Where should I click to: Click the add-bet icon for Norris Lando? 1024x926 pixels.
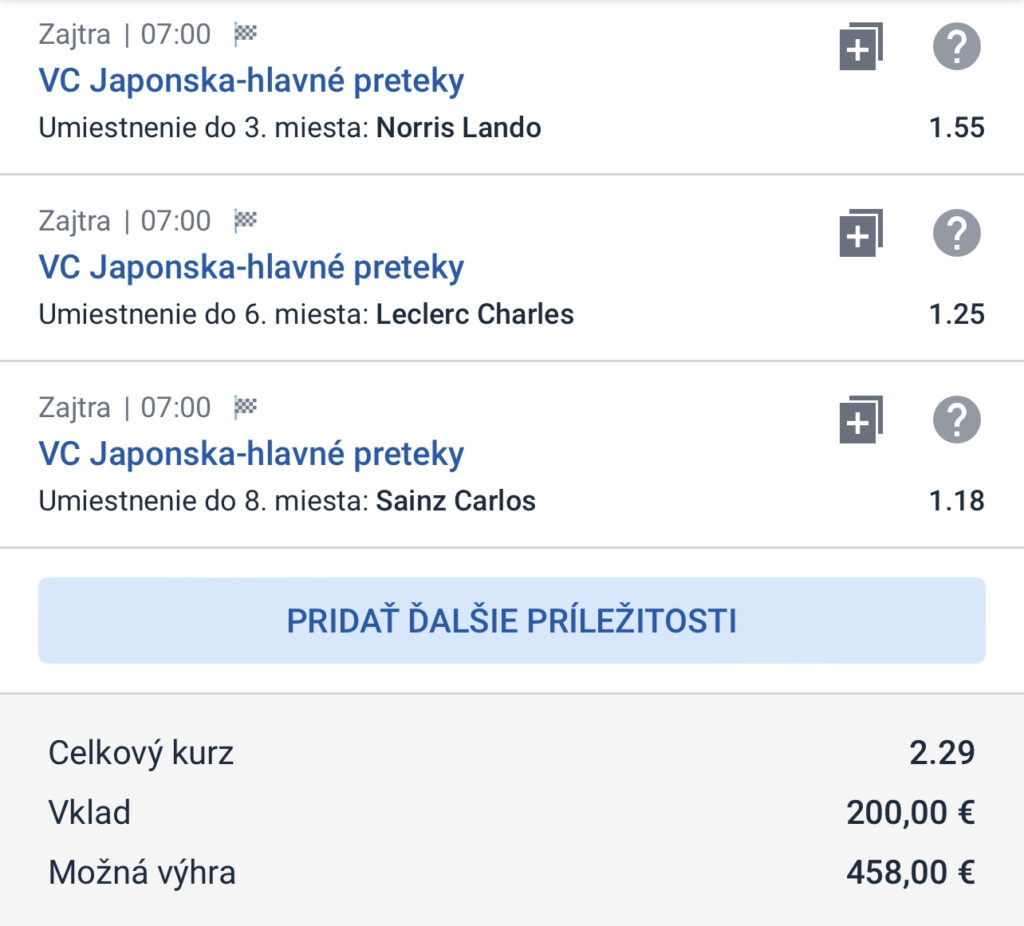click(861, 46)
